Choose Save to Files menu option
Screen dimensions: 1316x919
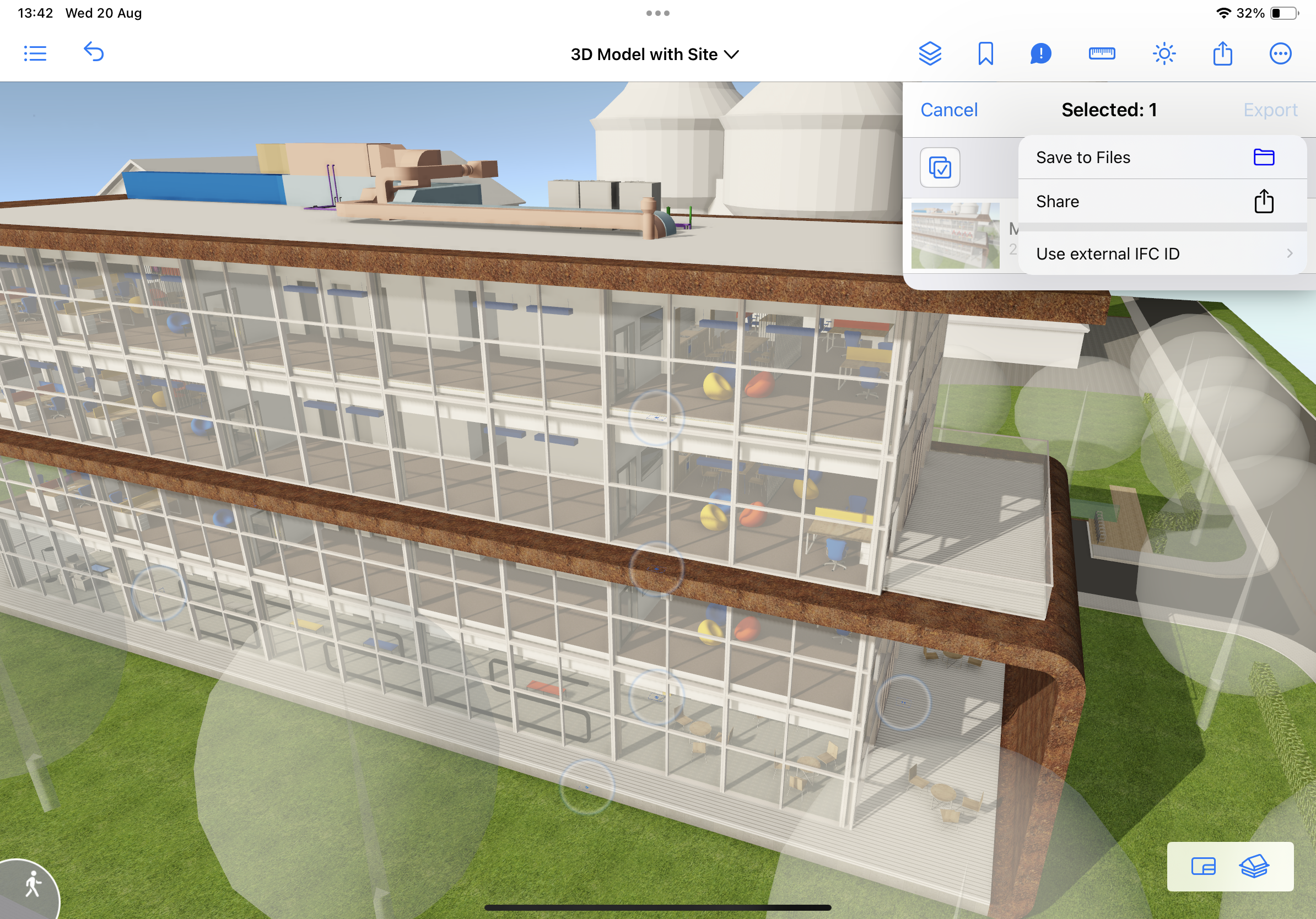[x=1162, y=158]
